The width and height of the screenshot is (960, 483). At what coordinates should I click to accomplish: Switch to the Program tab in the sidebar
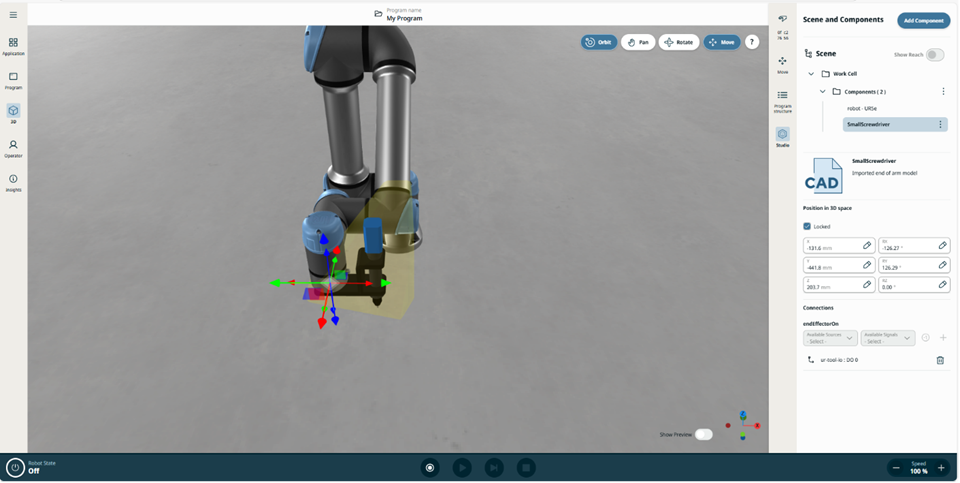(13, 80)
